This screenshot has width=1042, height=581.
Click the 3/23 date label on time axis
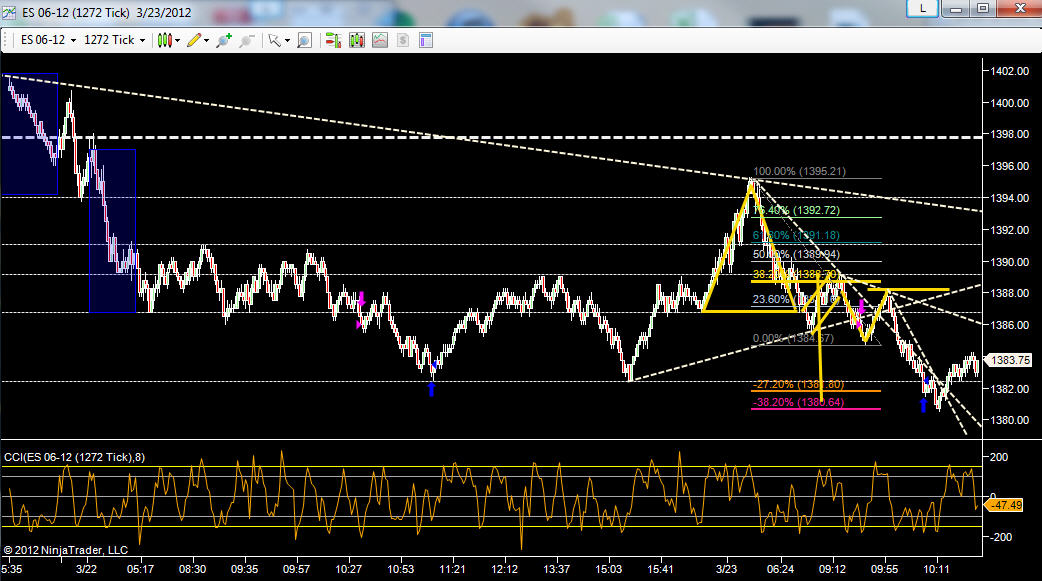click(x=726, y=569)
